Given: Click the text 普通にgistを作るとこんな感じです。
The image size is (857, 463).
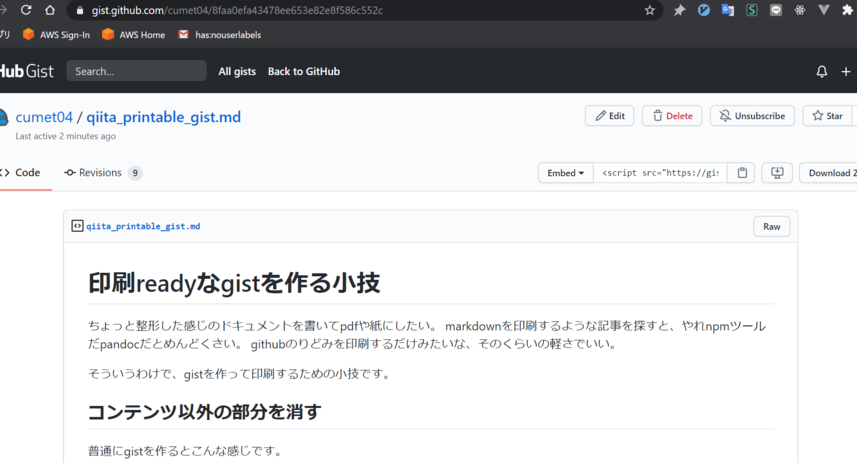Looking at the screenshot, I should pos(186,451).
